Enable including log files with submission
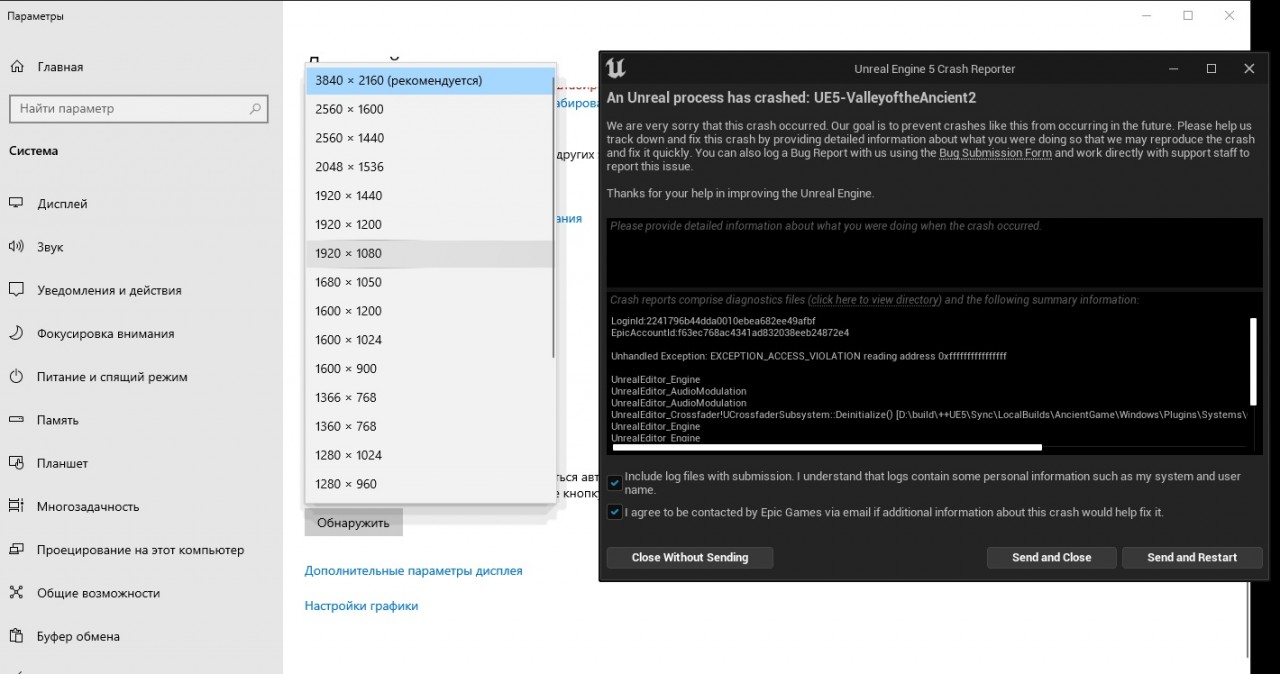 (x=615, y=483)
